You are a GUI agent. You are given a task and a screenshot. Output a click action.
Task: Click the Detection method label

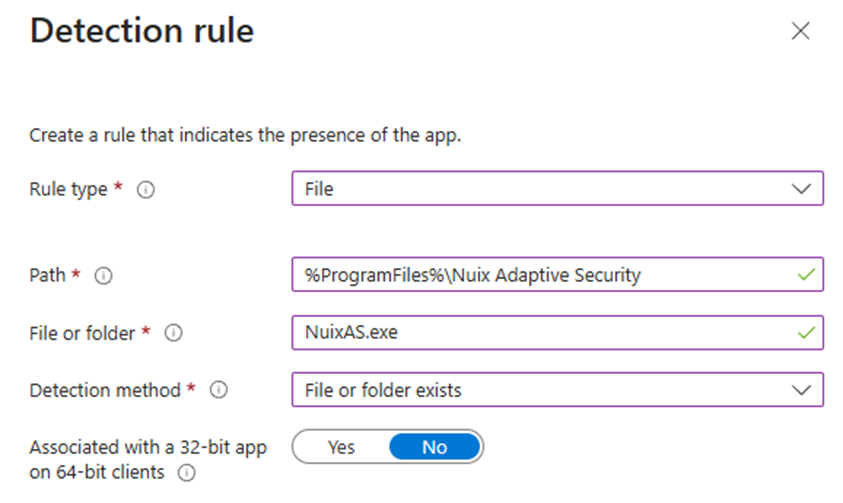pyautogui.click(x=106, y=391)
